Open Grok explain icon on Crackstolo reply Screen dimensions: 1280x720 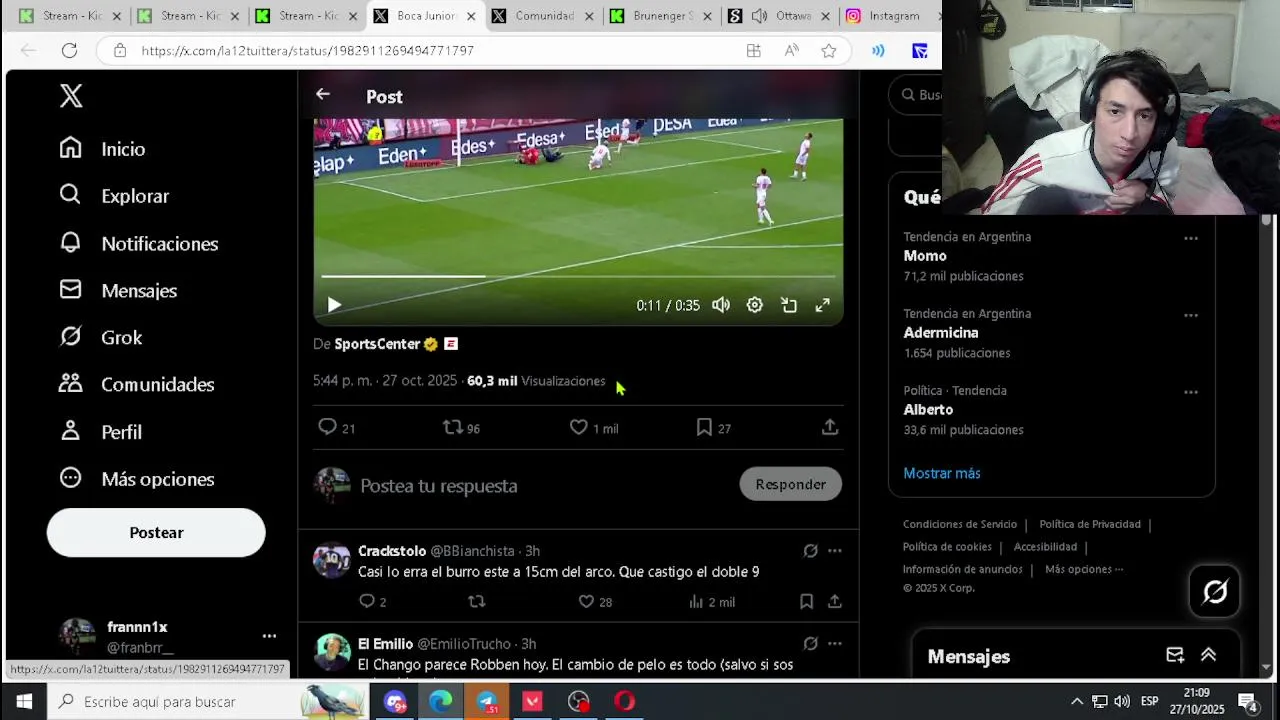811,551
